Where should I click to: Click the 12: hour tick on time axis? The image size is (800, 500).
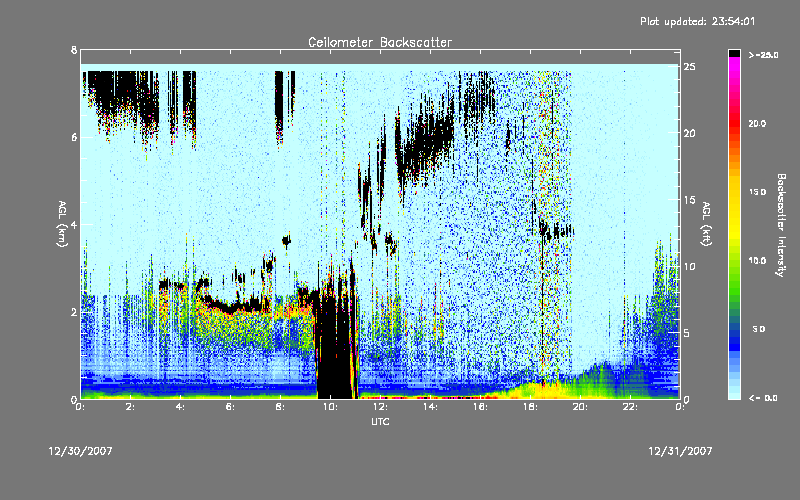point(380,407)
